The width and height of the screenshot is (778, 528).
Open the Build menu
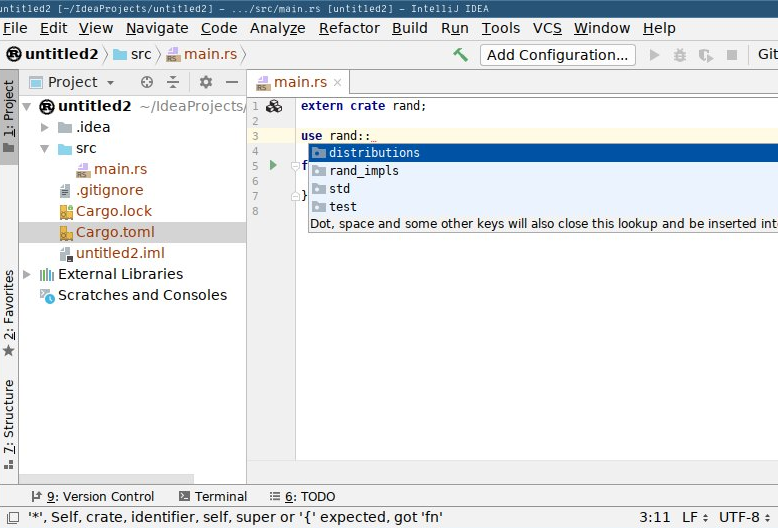point(409,28)
